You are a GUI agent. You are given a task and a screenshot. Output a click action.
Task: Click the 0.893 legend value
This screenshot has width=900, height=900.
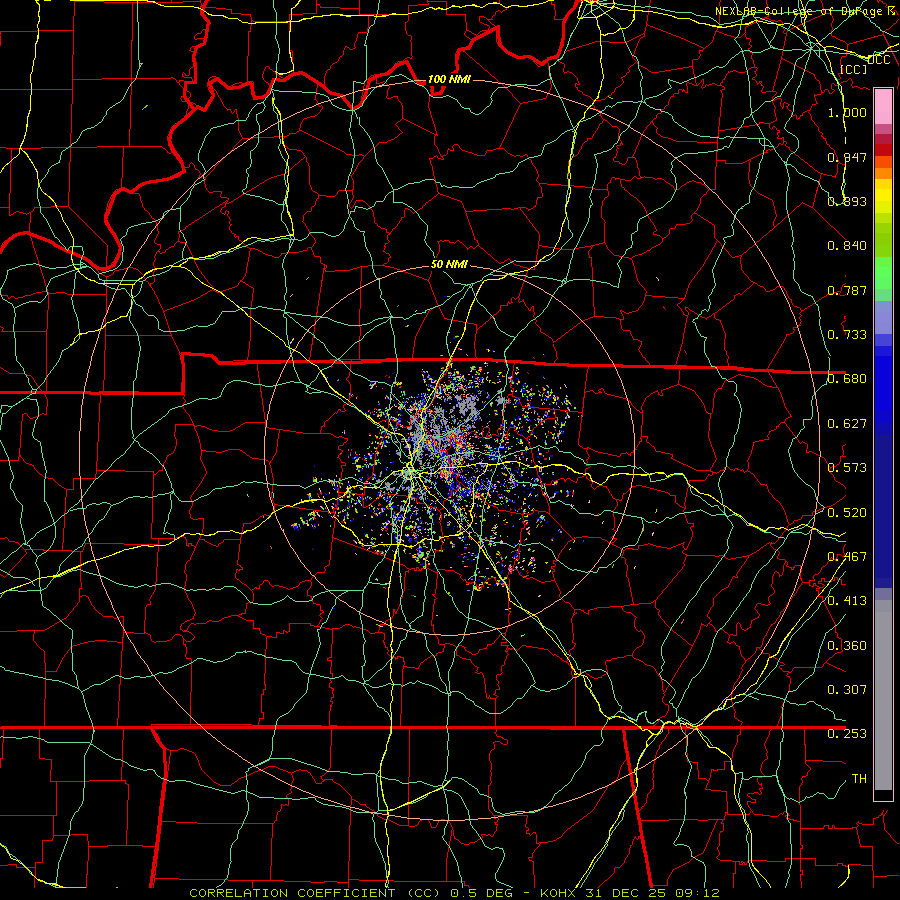click(847, 201)
